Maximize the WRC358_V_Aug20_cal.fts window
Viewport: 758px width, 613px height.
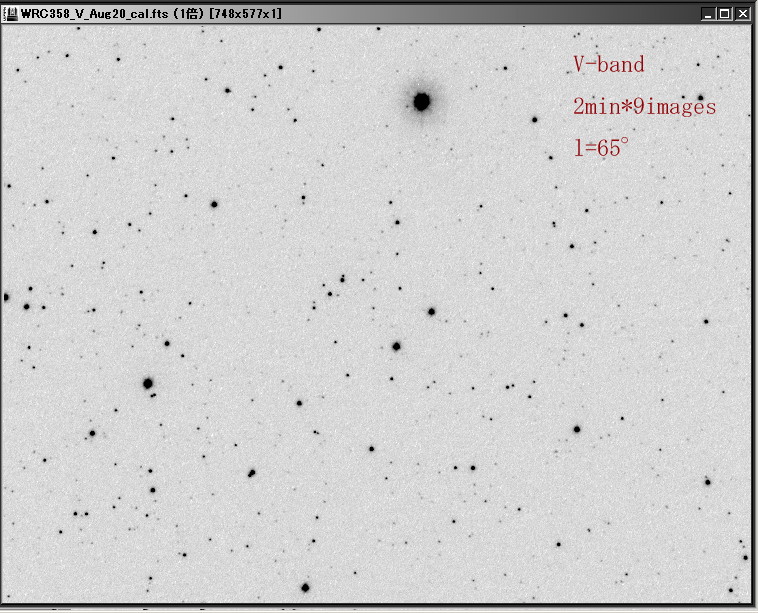click(724, 15)
